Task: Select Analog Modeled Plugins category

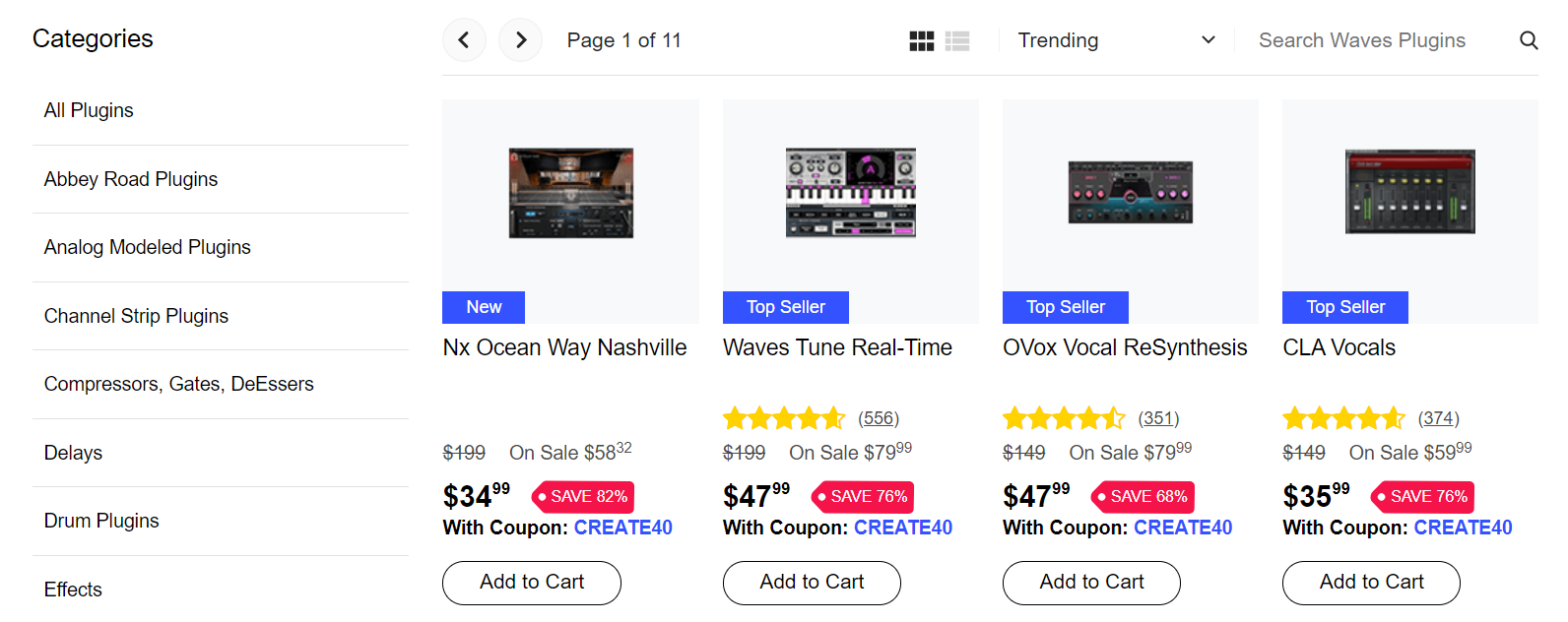Action: click(x=147, y=247)
